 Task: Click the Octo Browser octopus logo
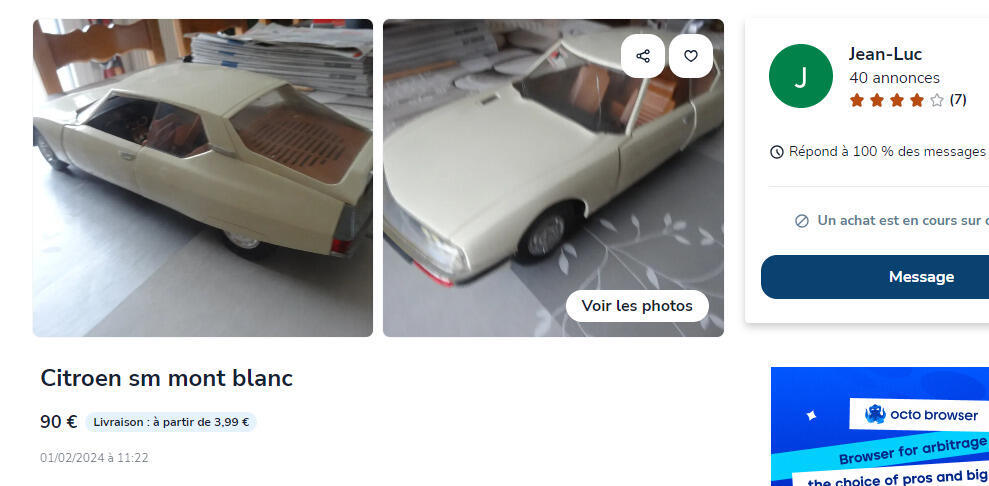[875, 414]
